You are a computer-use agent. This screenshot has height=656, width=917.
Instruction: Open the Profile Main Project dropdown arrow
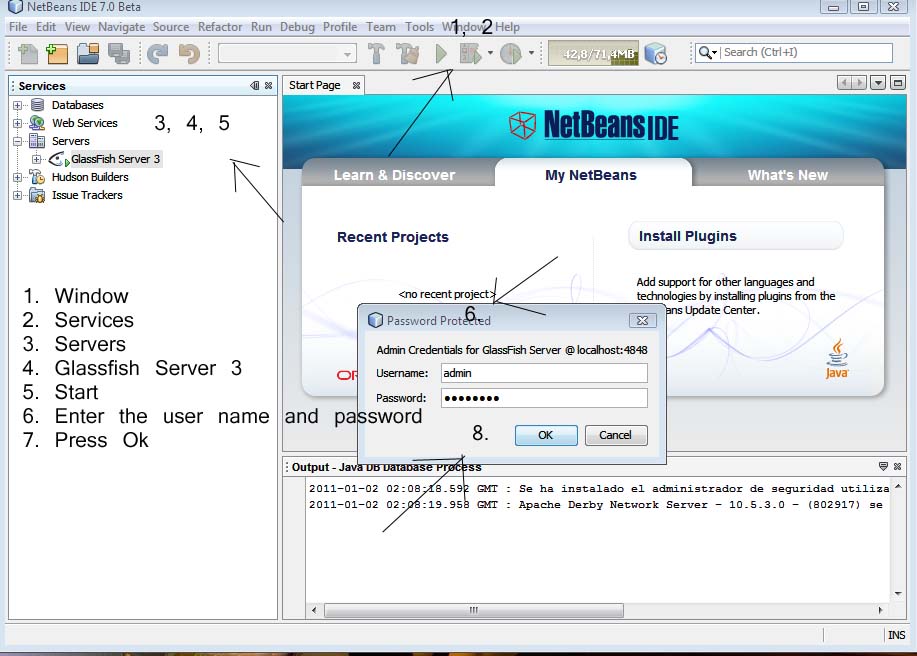click(x=531, y=53)
